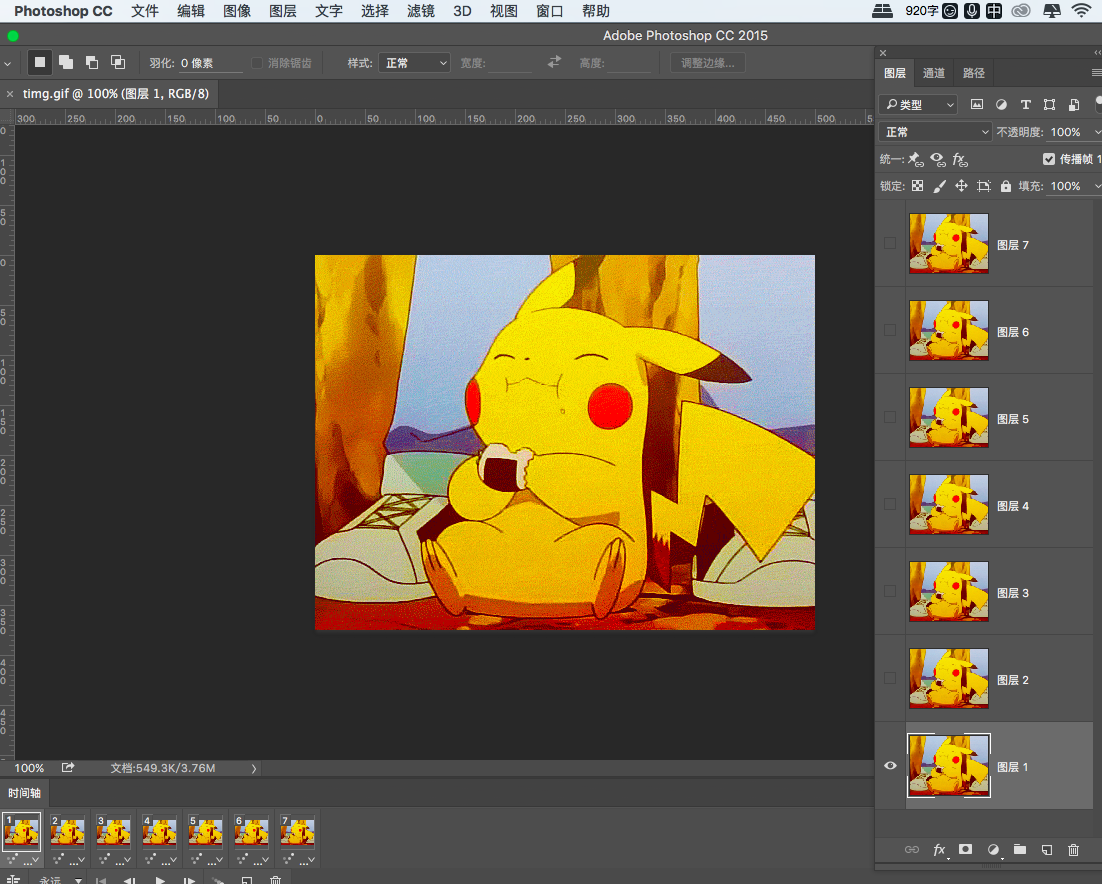Uncheck the 传播帧 1 checkbox
This screenshot has width=1102, height=884.
(x=1049, y=159)
